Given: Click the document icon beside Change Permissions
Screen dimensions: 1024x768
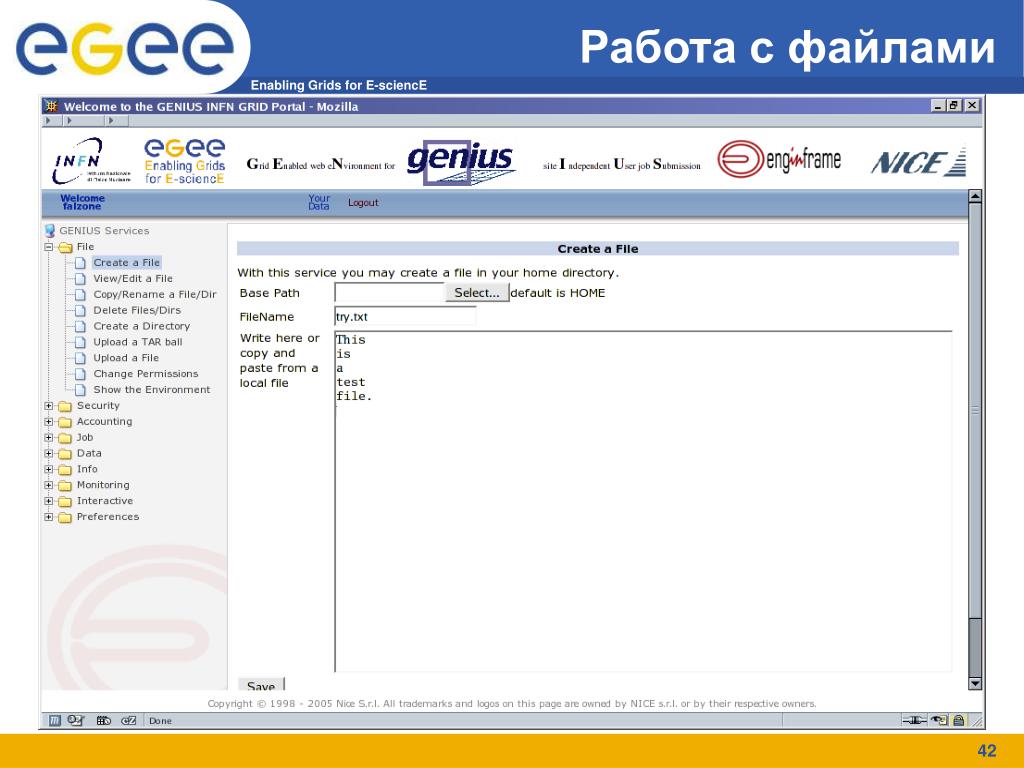Looking at the screenshot, I should point(80,374).
